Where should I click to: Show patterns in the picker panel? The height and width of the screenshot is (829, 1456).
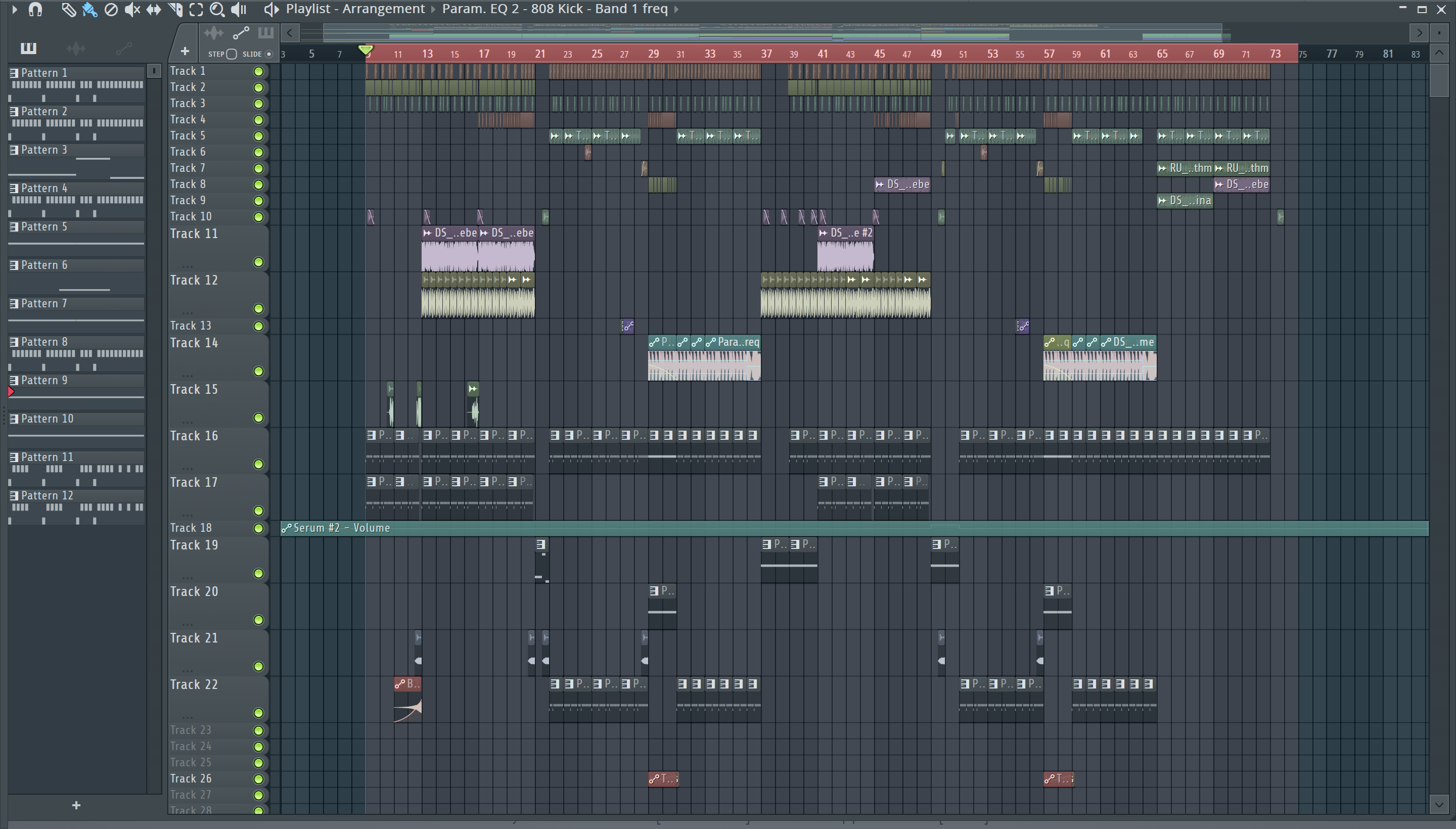[x=28, y=49]
